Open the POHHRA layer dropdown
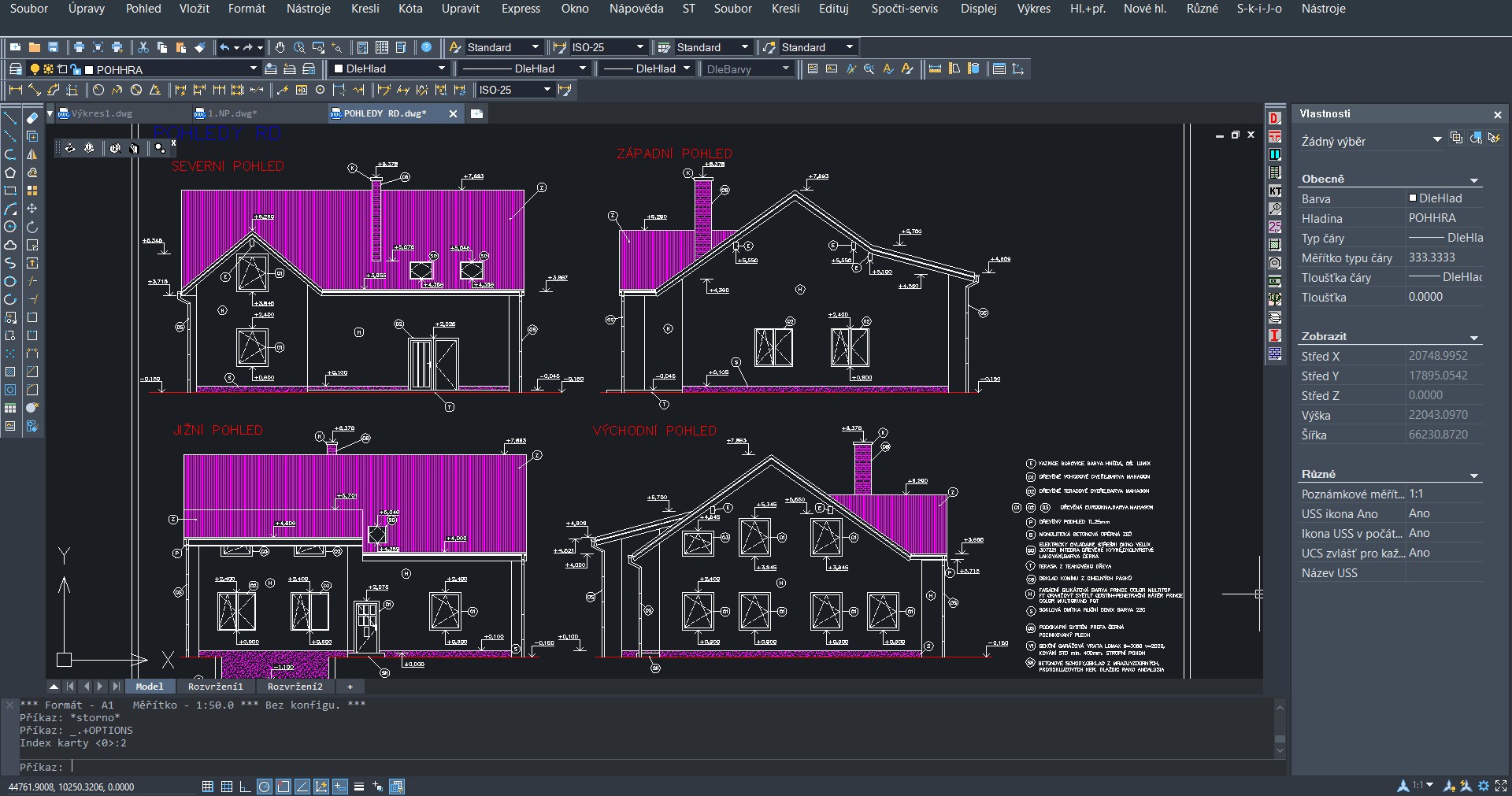This screenshot has height=796, width=1512. (x=254, y=69)
